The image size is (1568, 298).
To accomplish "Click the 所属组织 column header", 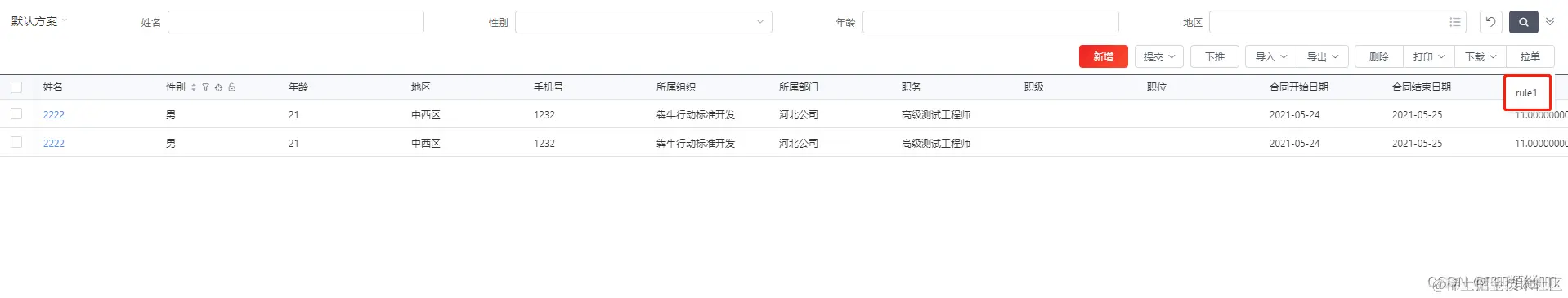I will click(x=676, y=87).
